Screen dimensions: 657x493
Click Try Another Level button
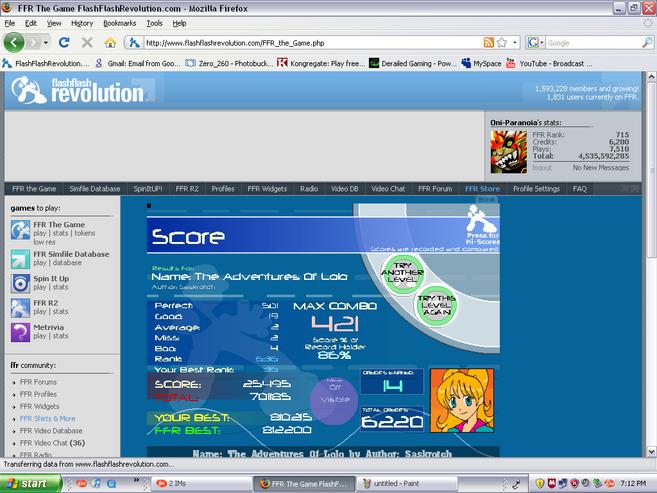(402, 273)
